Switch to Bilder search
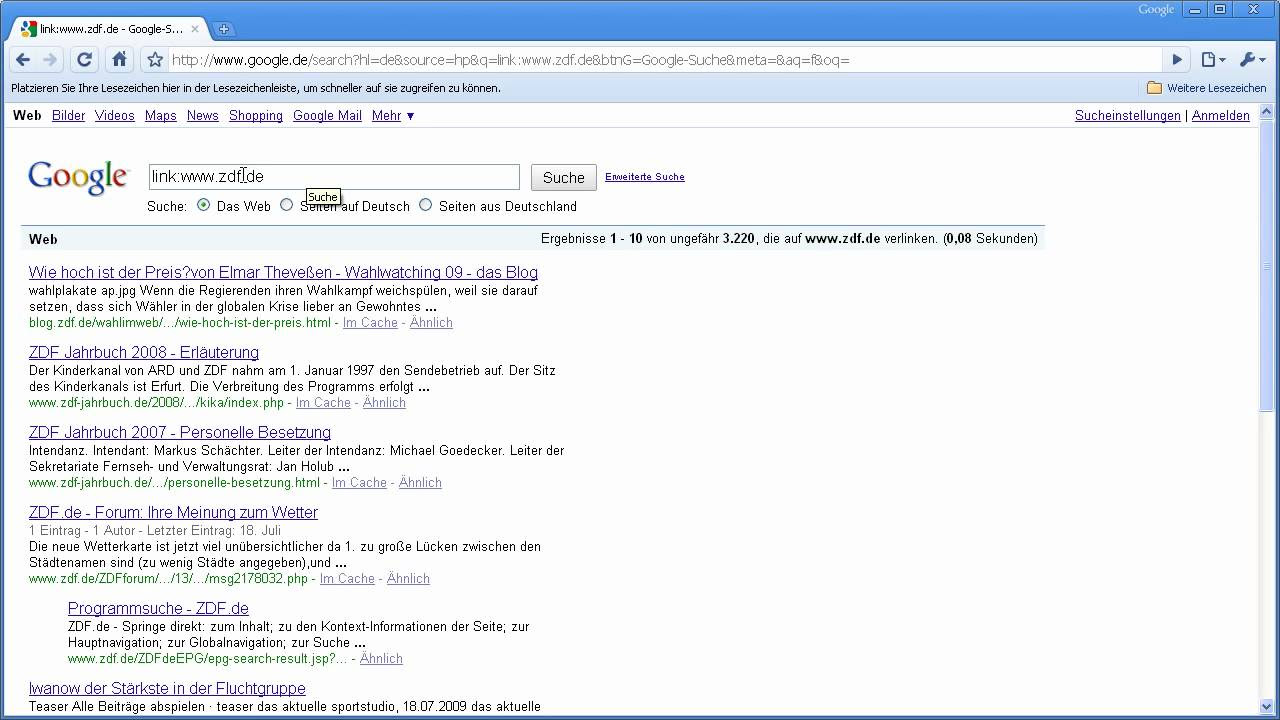This screenshot has height=720, width=1280. click(x=68, y=116)
